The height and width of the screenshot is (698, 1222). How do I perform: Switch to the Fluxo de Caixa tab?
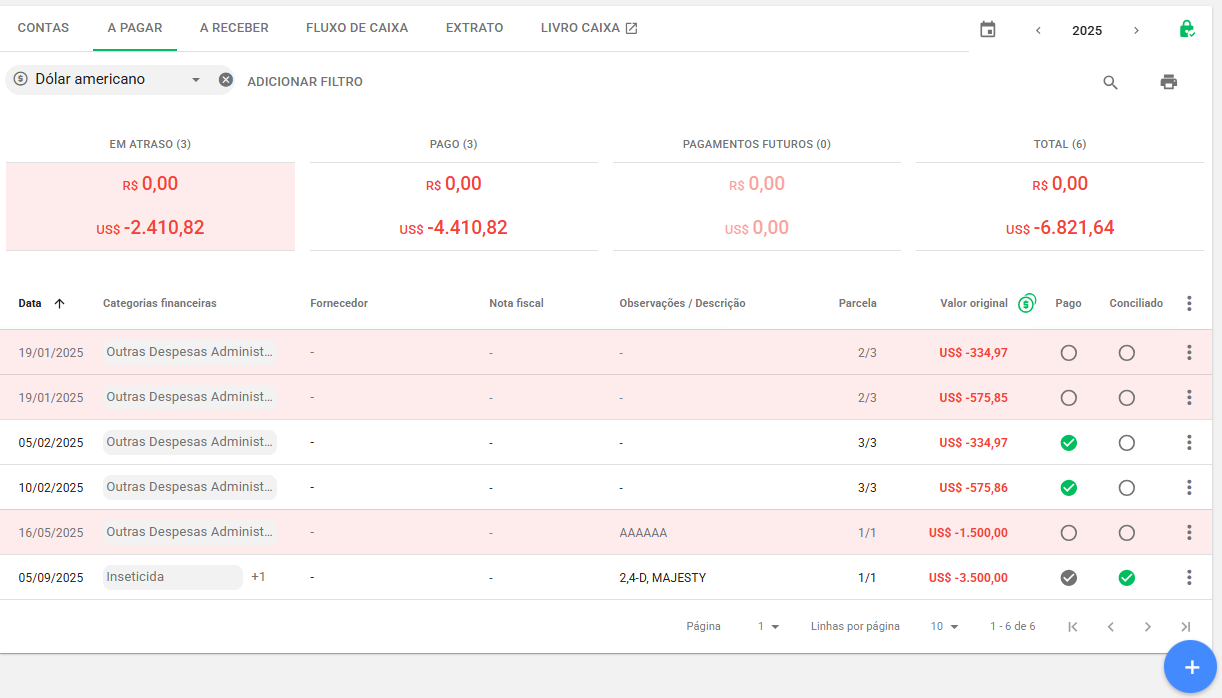(357, 28)
